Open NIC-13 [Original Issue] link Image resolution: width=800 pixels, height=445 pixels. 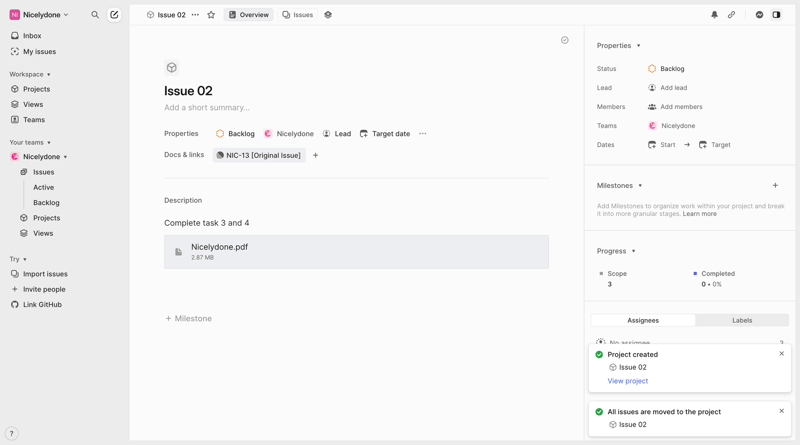point(259,155)
